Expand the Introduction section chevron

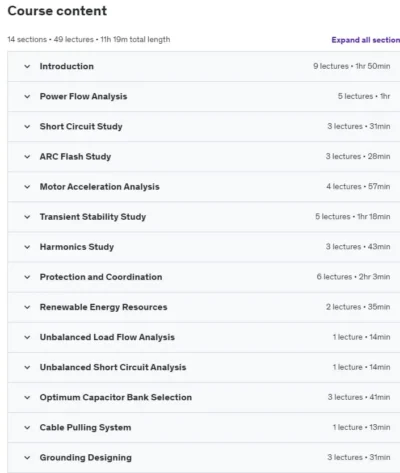[x=27, y=66]
